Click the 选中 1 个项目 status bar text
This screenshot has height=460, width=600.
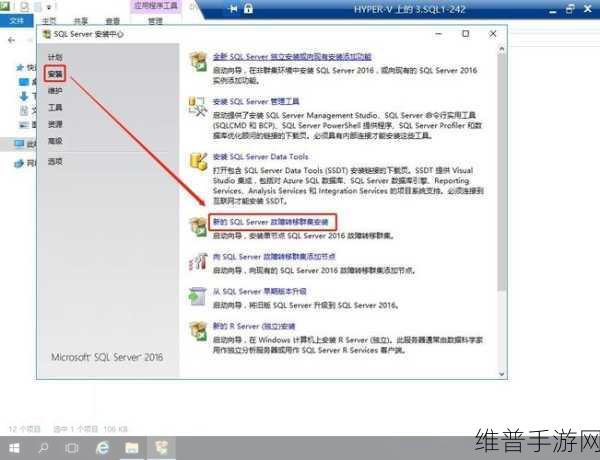(x=76, y=429)
